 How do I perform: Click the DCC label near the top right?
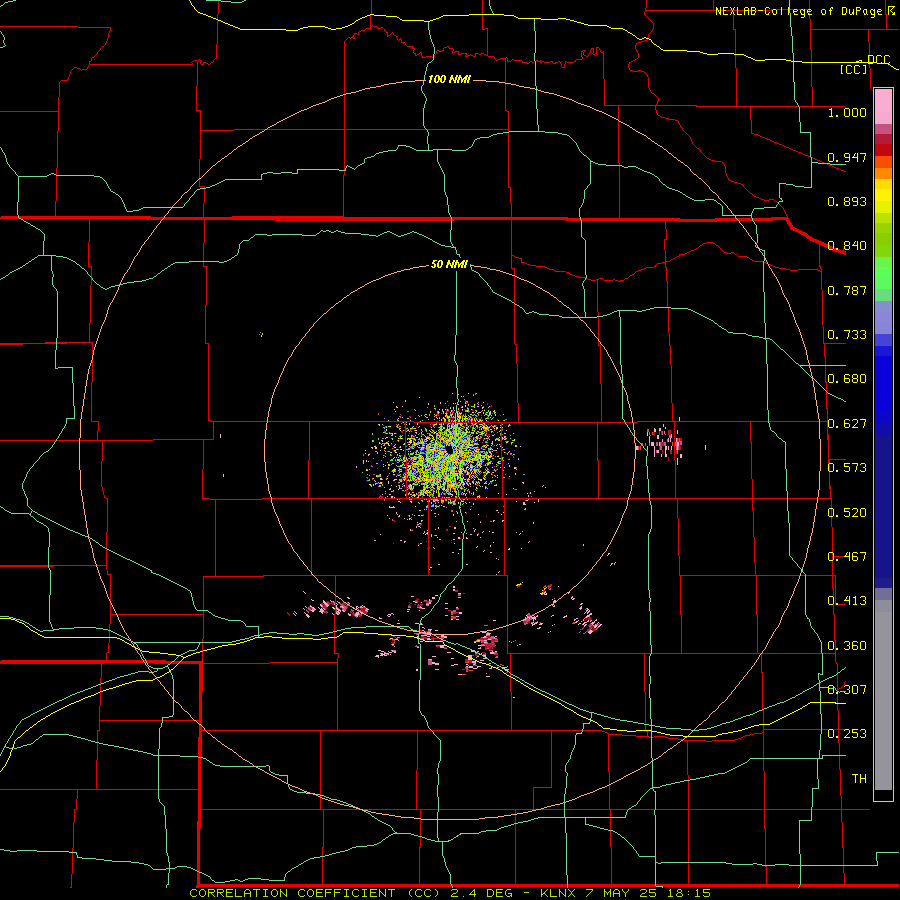[x=878, y=59]
